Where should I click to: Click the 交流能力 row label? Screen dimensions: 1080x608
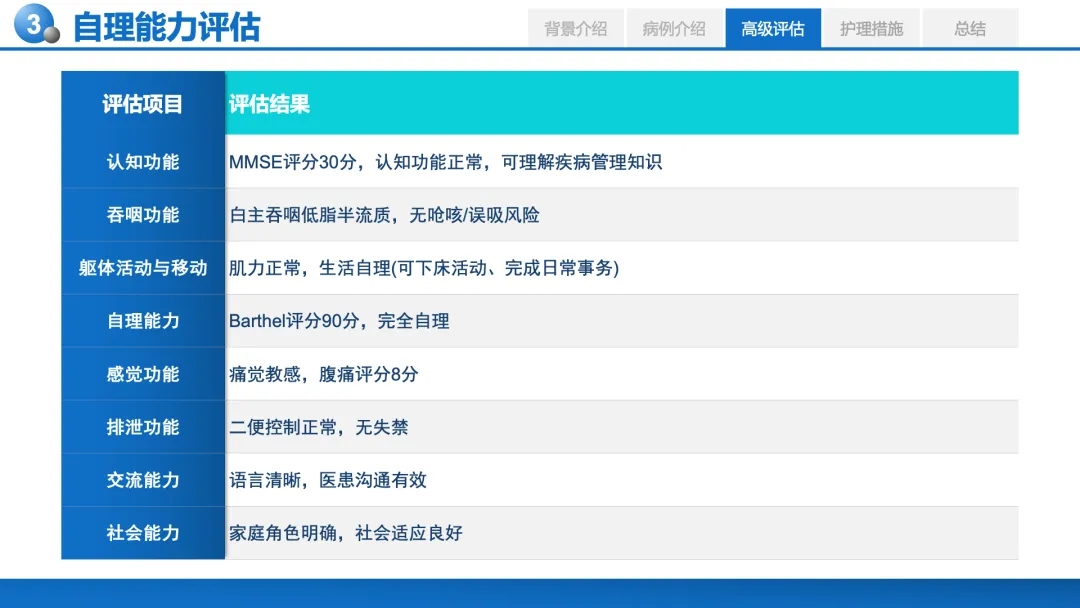(143, 480)
